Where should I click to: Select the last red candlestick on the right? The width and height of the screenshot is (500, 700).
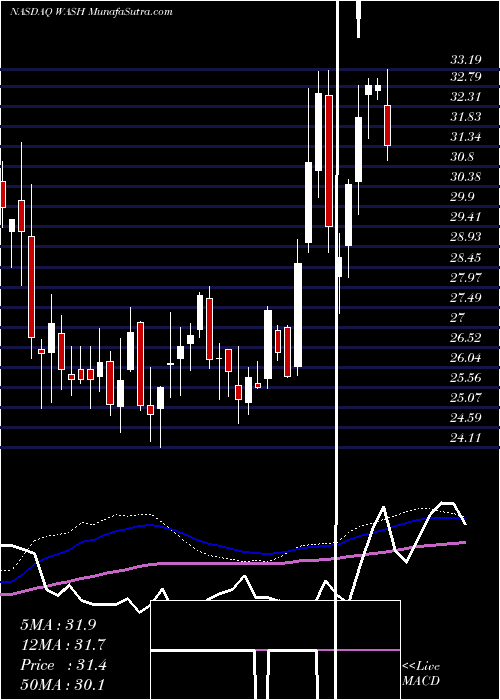pyautogui.click(x=388, y=125)
